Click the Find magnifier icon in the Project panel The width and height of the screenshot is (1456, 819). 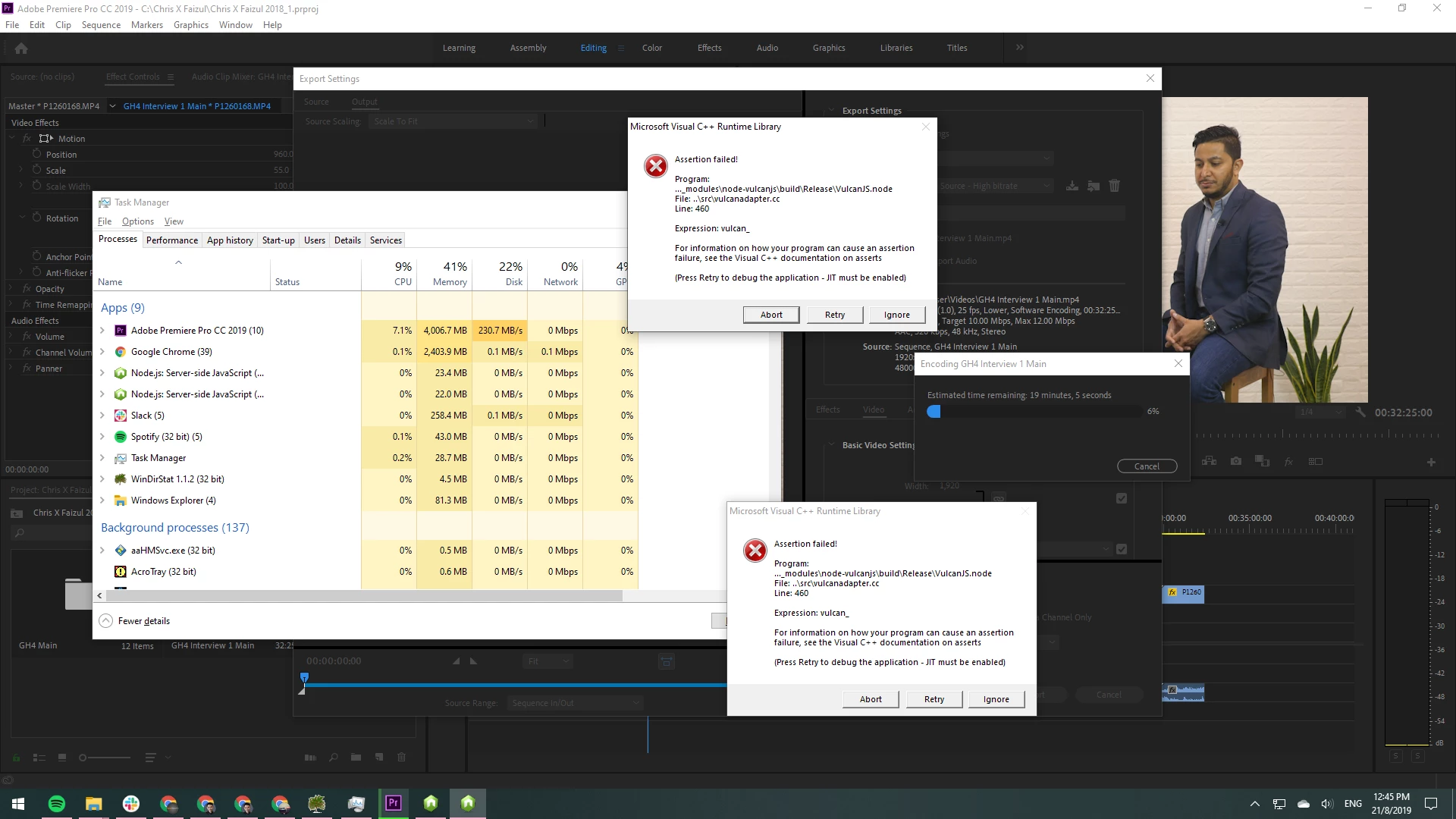point(333,757)
